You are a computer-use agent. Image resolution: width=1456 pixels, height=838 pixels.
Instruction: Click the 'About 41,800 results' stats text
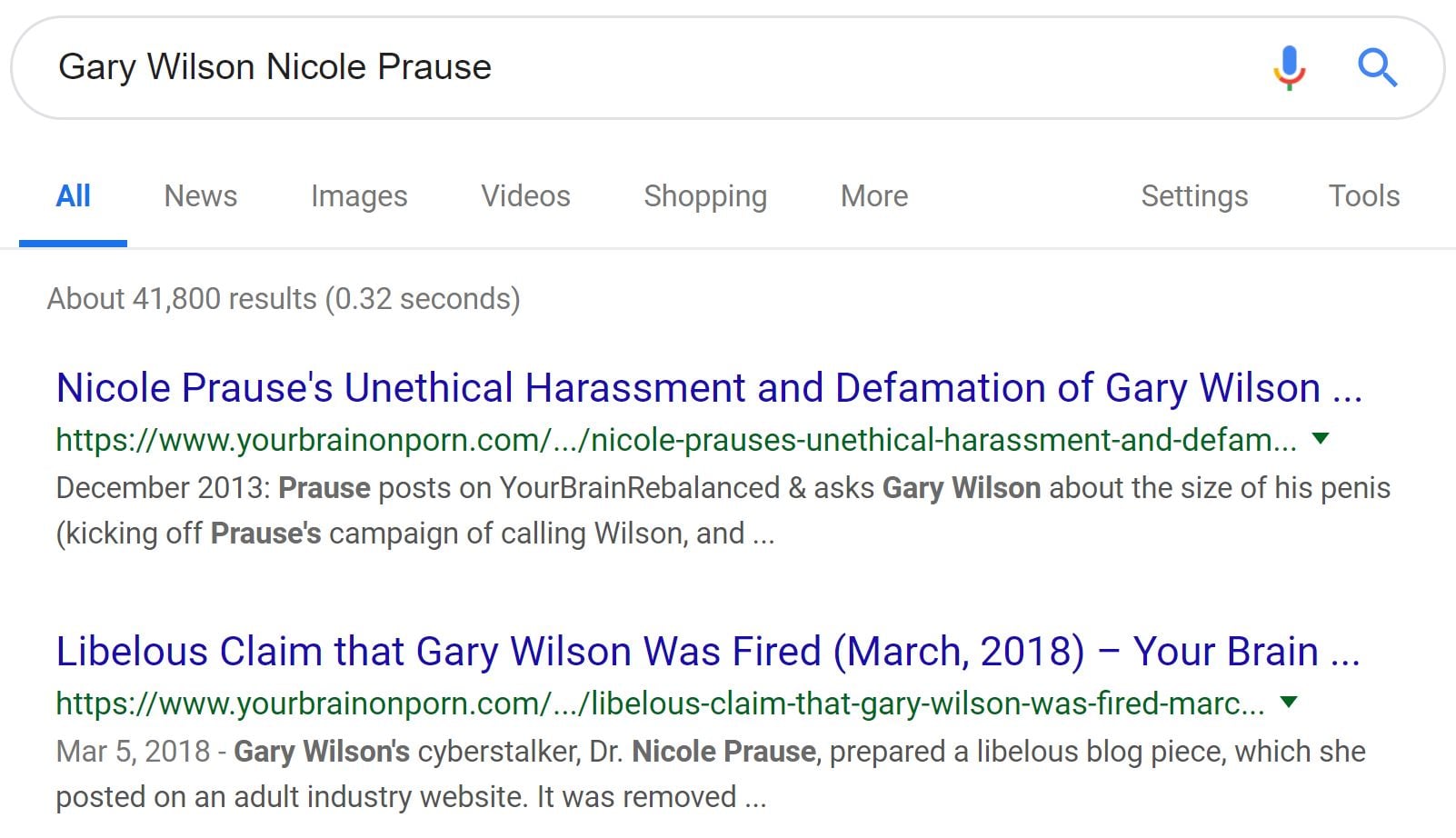coord(284,299)
